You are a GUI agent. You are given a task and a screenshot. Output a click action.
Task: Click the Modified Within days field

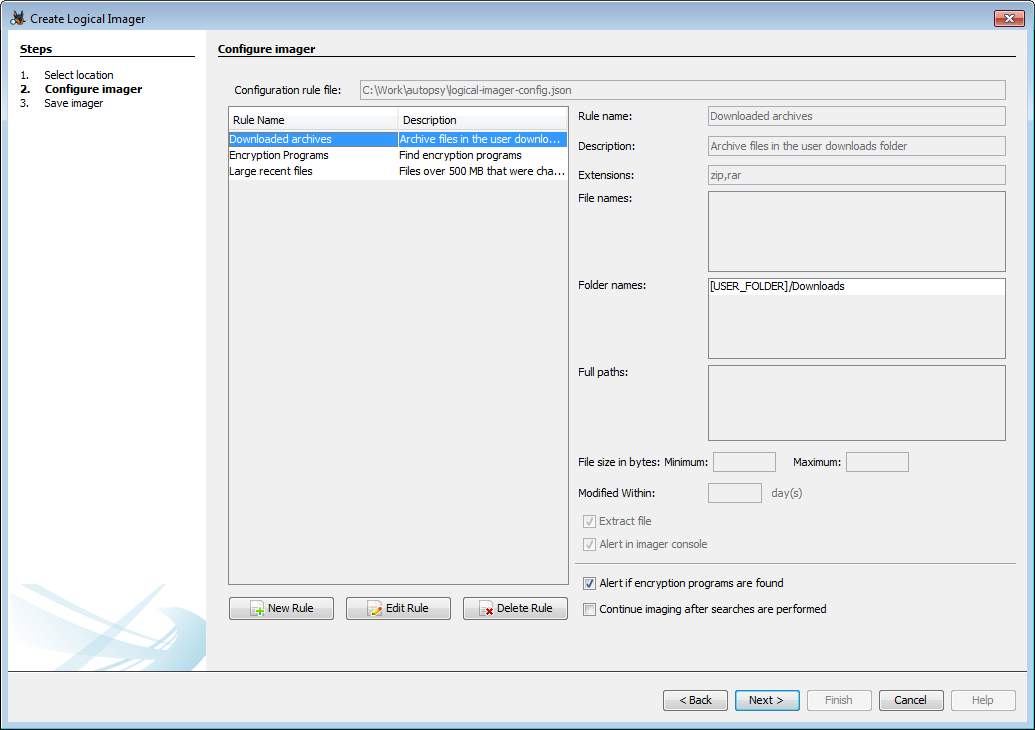[735, 493]
